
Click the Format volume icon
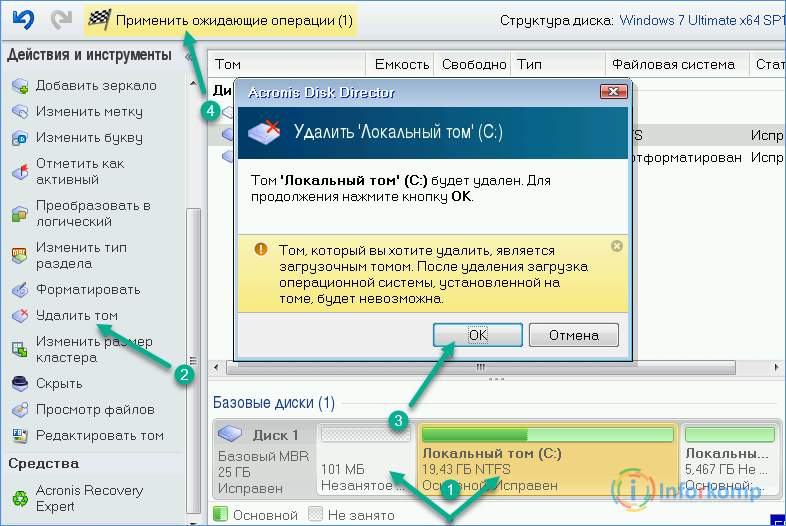[20, 290]
